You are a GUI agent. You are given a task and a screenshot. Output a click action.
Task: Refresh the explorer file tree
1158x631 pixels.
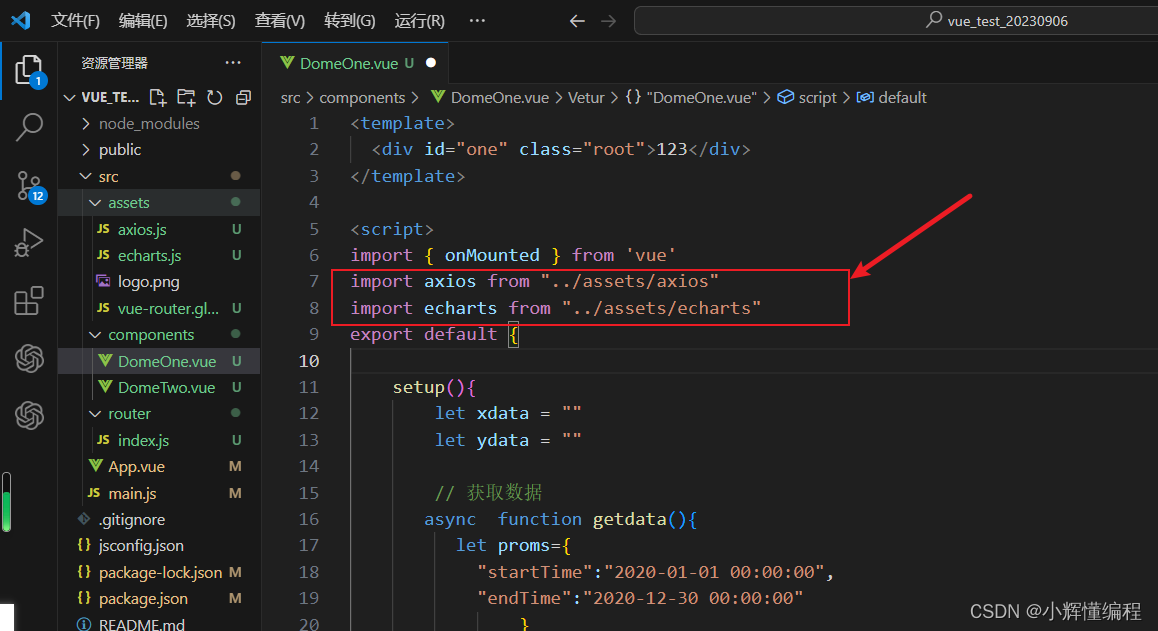click(x=215, y=98)
